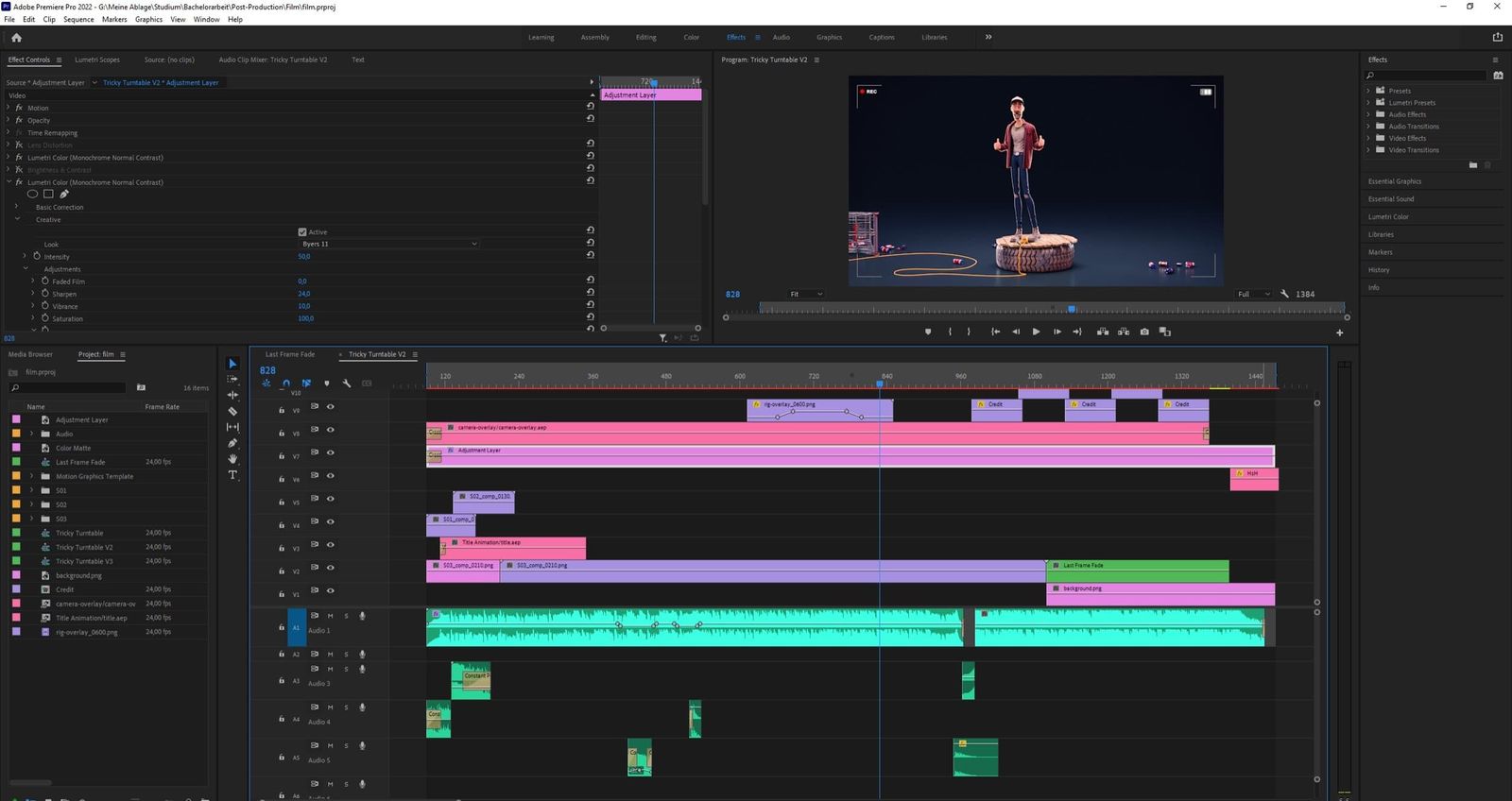Toggle Sharpen animation stopwatch
The height and width of the screenshot is (801, 1512).
(44, 294)
